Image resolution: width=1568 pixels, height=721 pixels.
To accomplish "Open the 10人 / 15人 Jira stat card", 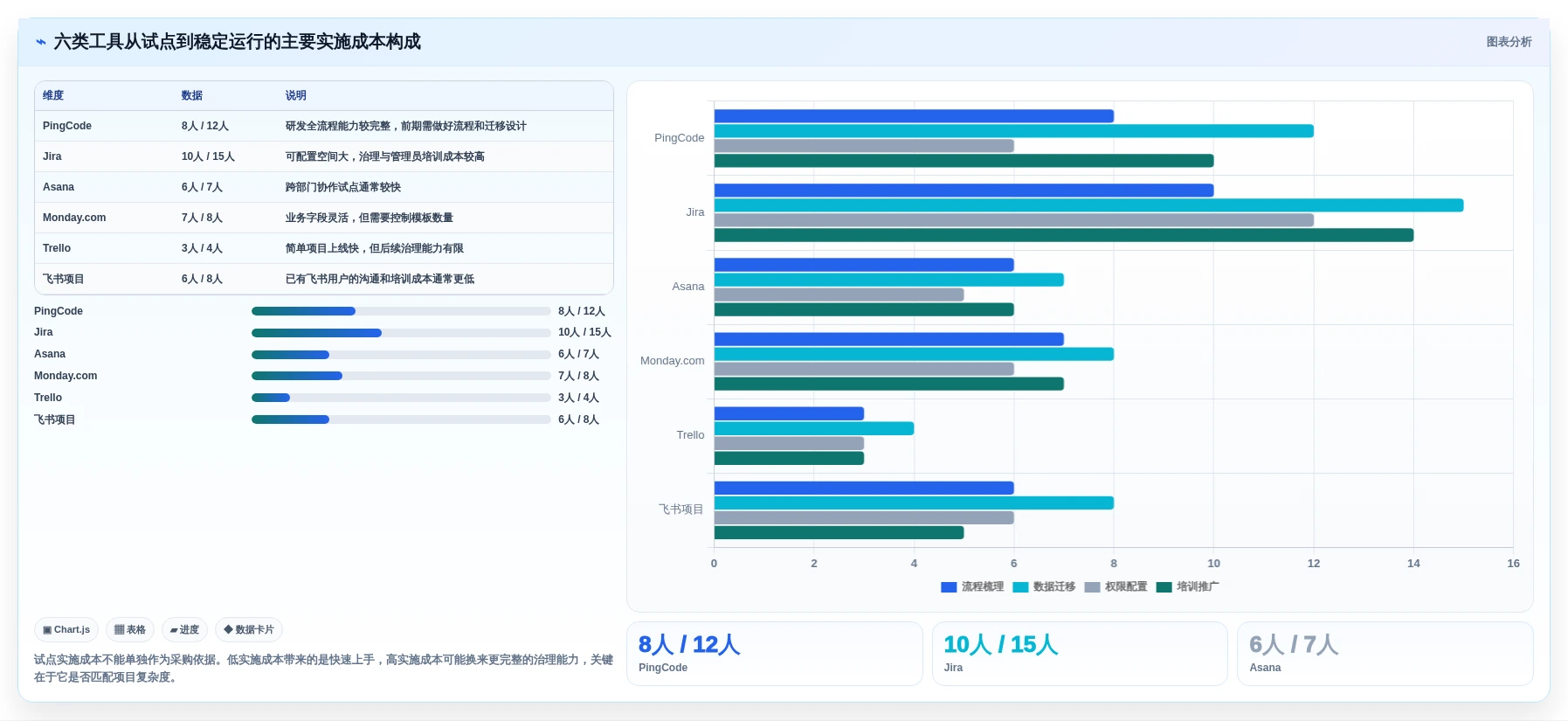I will 1080,654.
